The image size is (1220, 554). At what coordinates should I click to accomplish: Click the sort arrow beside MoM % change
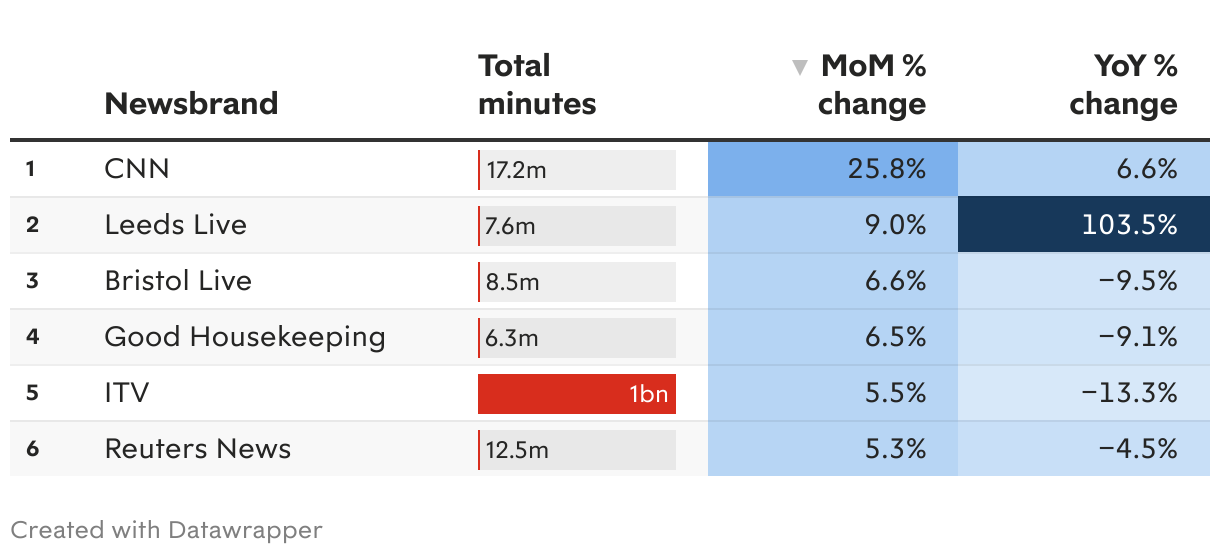click(799, 68)
